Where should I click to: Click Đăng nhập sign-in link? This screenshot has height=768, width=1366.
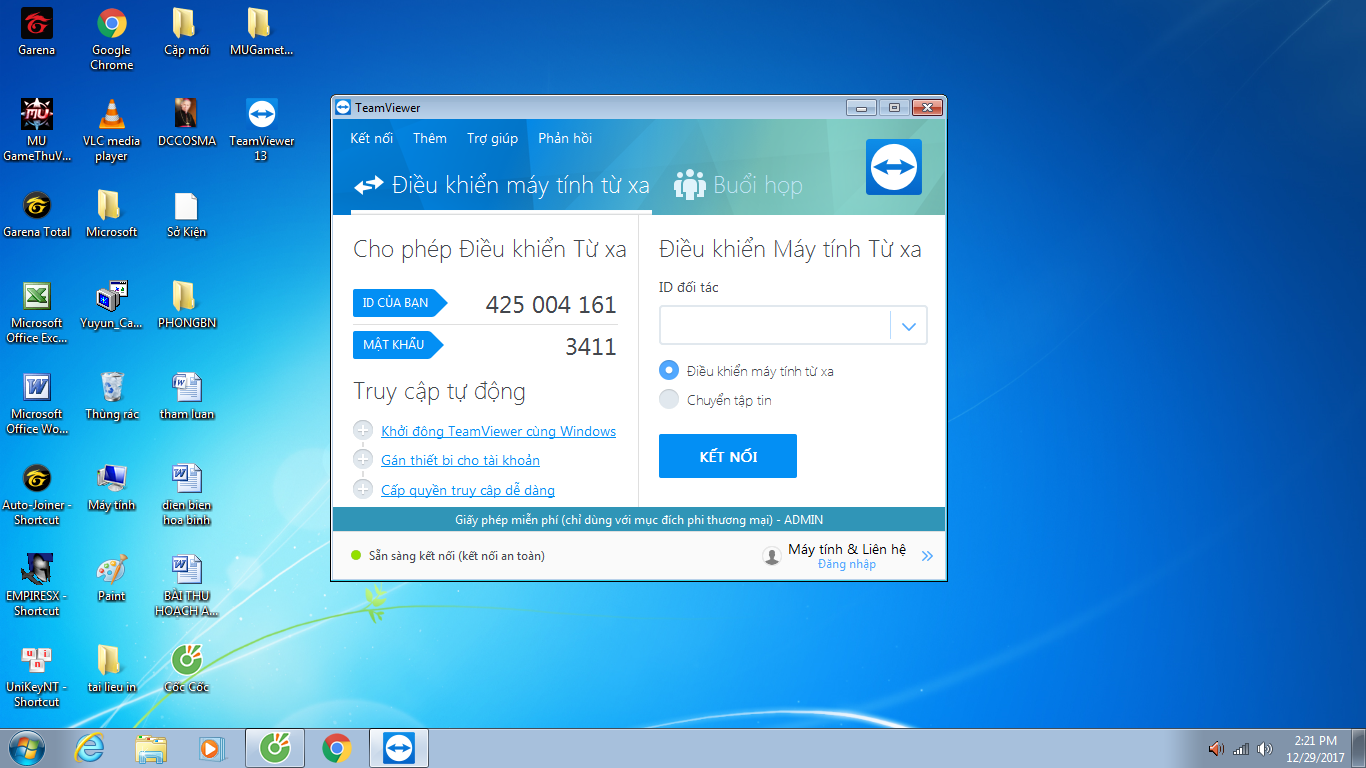click(x=847, y=564)
